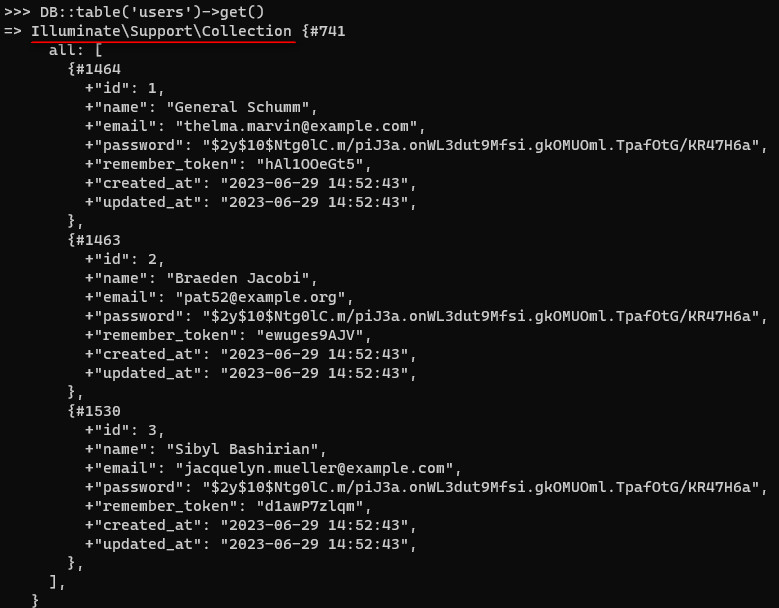Click the remember_token value hAl1OOeGt5
This screenshot has width=779, height=608.
click(310, 164)
